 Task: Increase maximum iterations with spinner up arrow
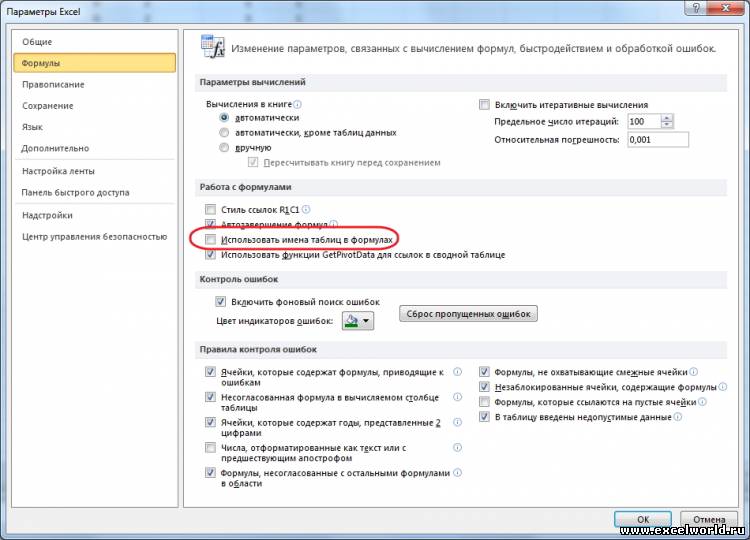[667, 118]
